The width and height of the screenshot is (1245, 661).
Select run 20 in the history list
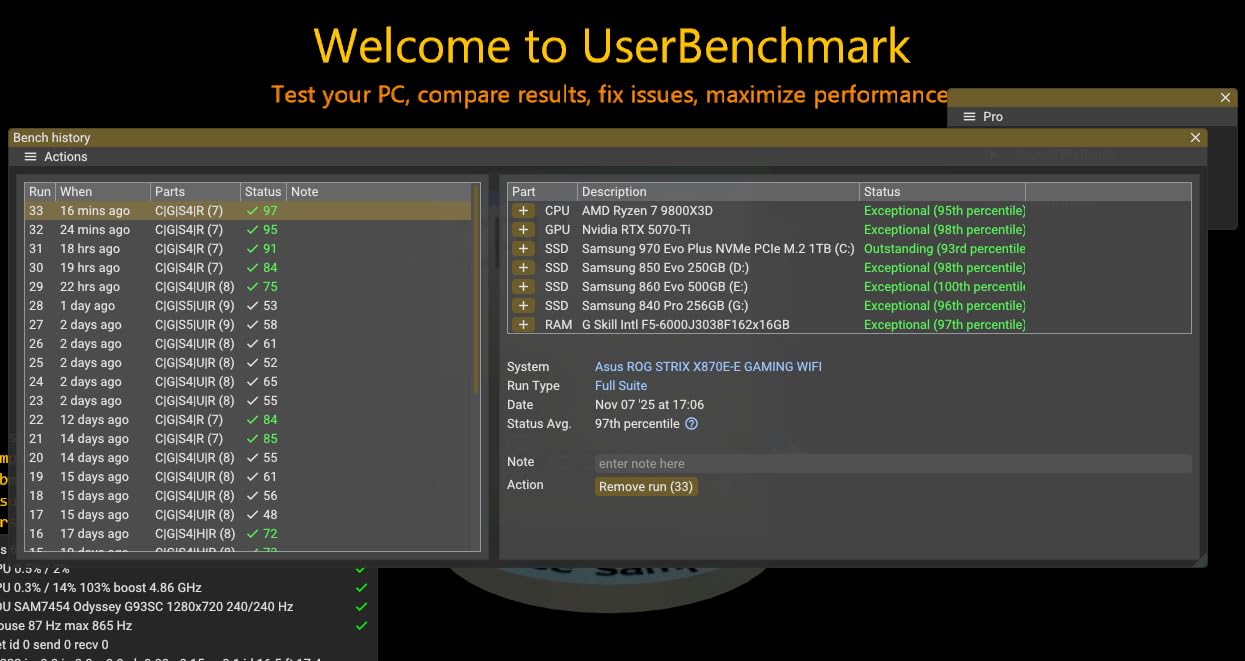247,458
